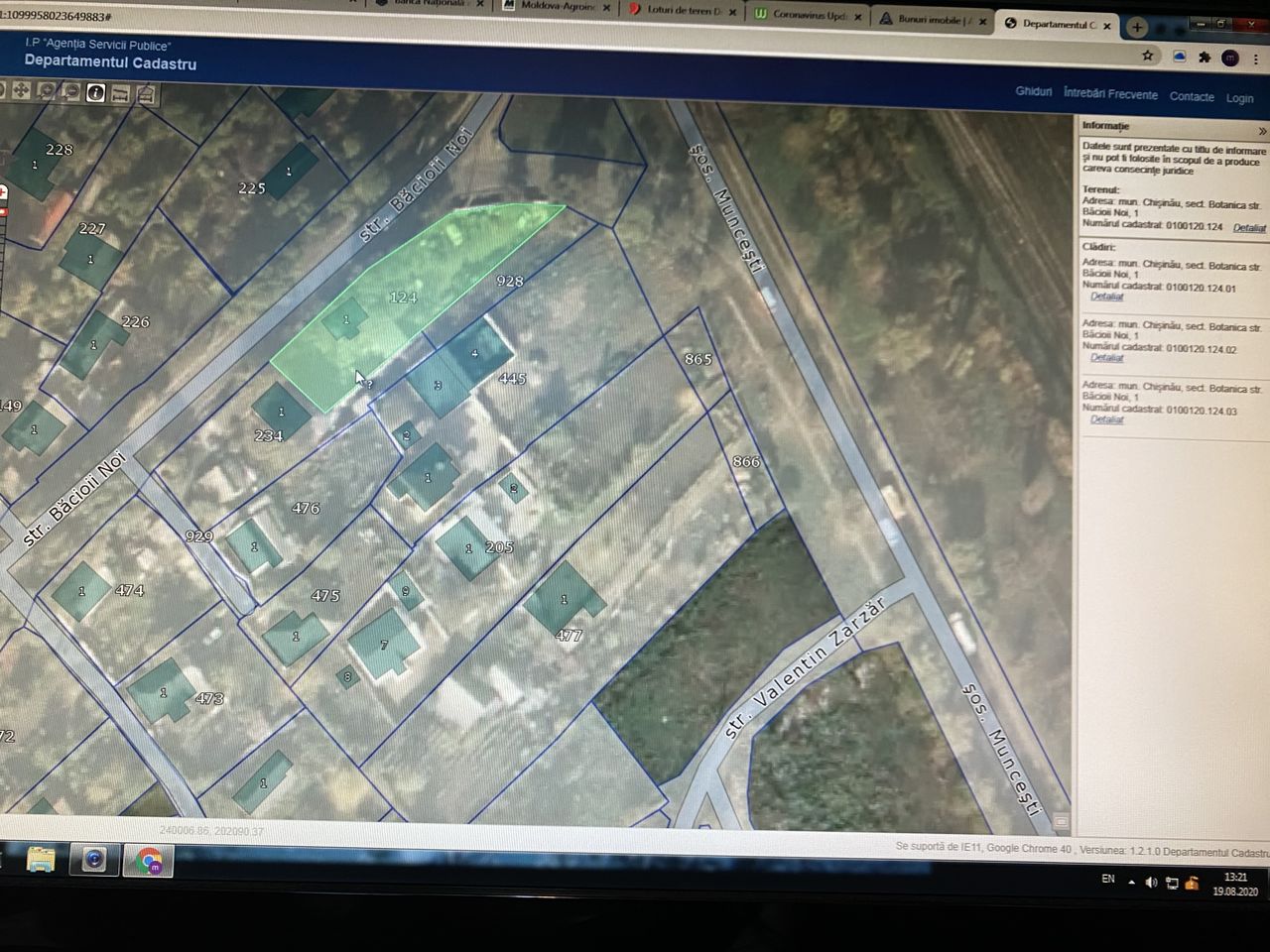Select parcel 205 on the map
Image resolution: width=1270 pixels, height=952 pixels.
pos(499,547)
